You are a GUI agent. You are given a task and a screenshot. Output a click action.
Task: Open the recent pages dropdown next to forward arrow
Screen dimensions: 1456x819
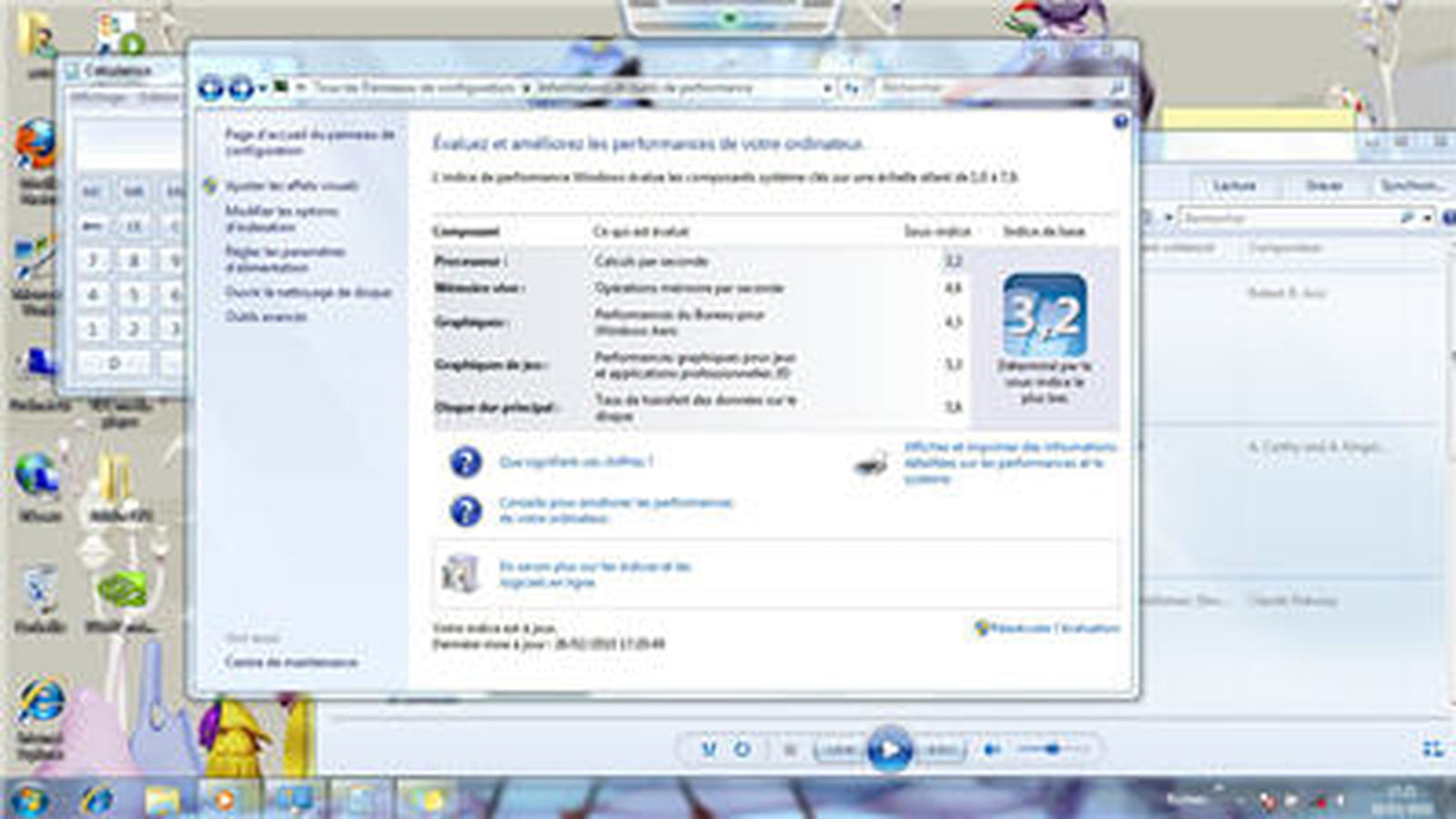point(262,88)
